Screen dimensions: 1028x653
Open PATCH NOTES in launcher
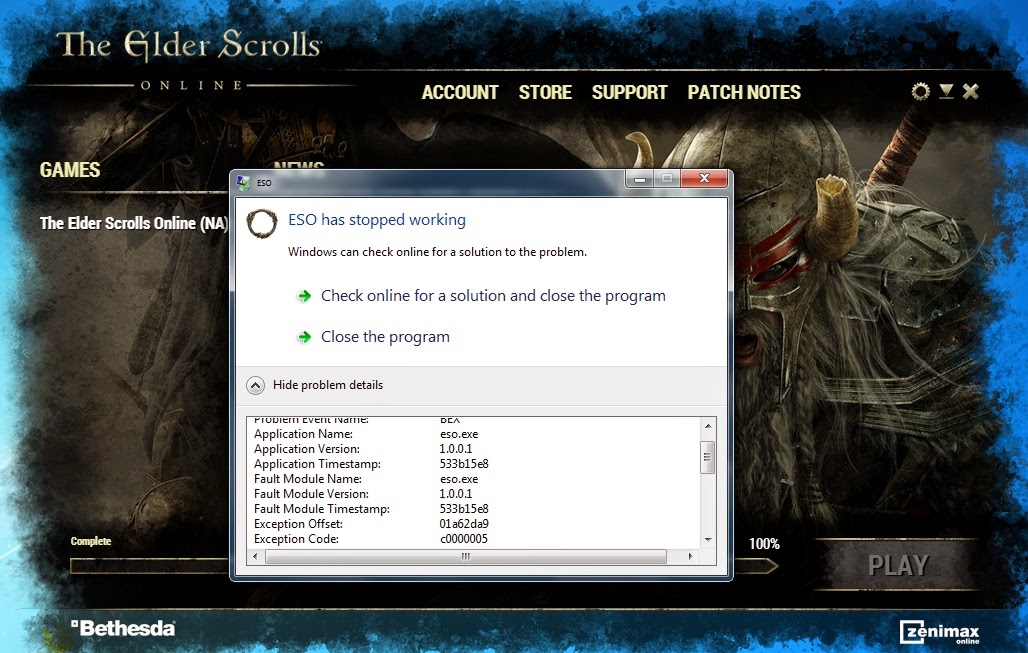click(x=744, y=92)
